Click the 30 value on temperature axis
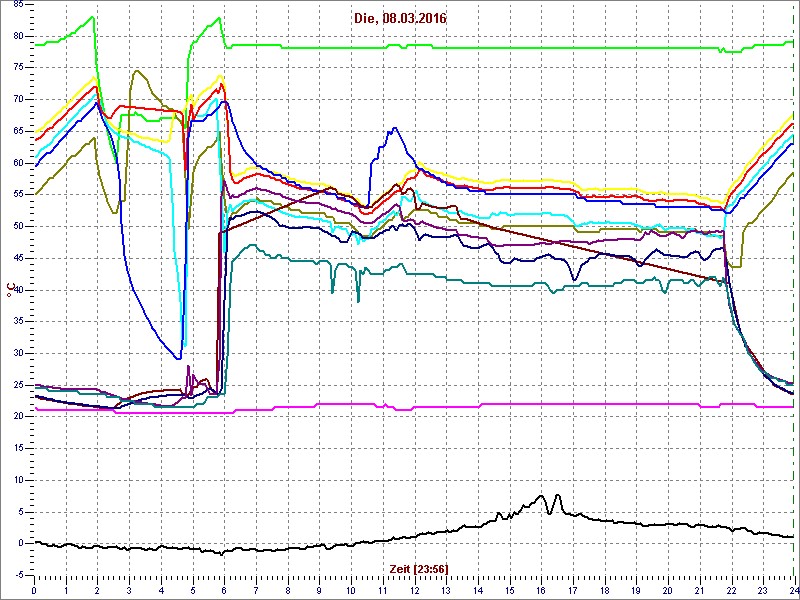 (18, 353)
